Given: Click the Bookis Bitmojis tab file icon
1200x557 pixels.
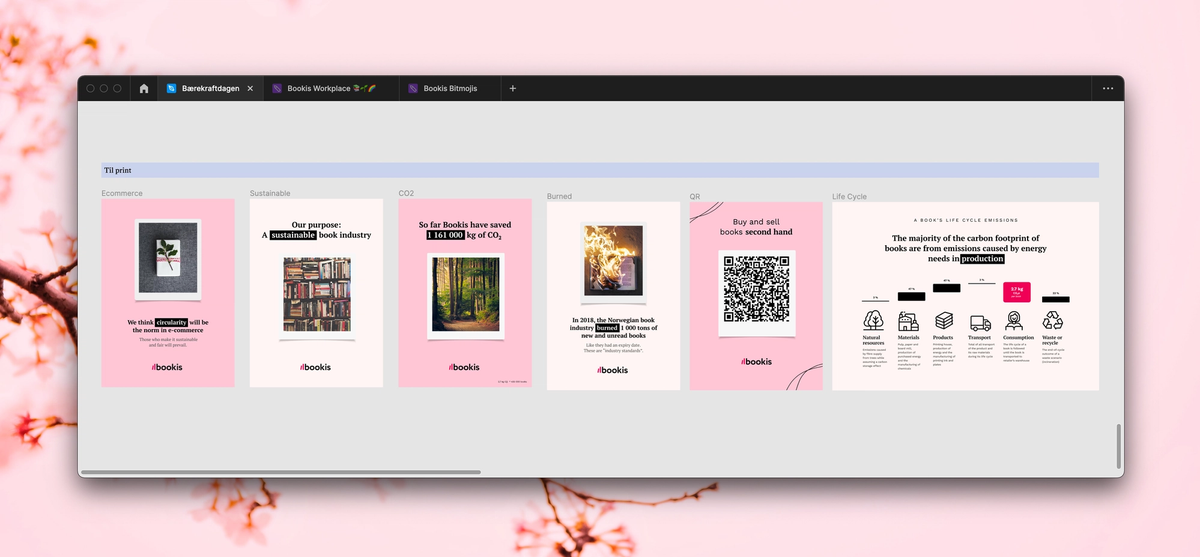Looking at the screenshot, I should coord(413,88).
